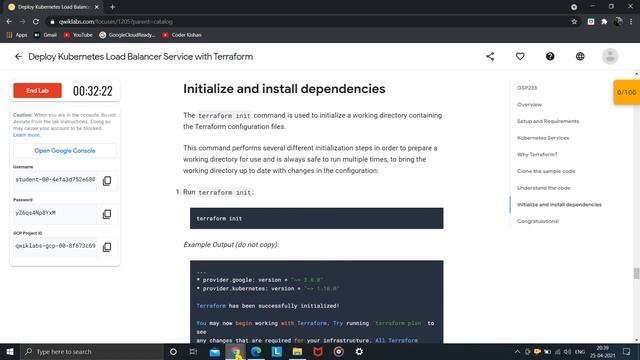Click the ENG language indicator
Image resolution: width=640 pixels, height=360 pixels.
click(x=580, y=351)
